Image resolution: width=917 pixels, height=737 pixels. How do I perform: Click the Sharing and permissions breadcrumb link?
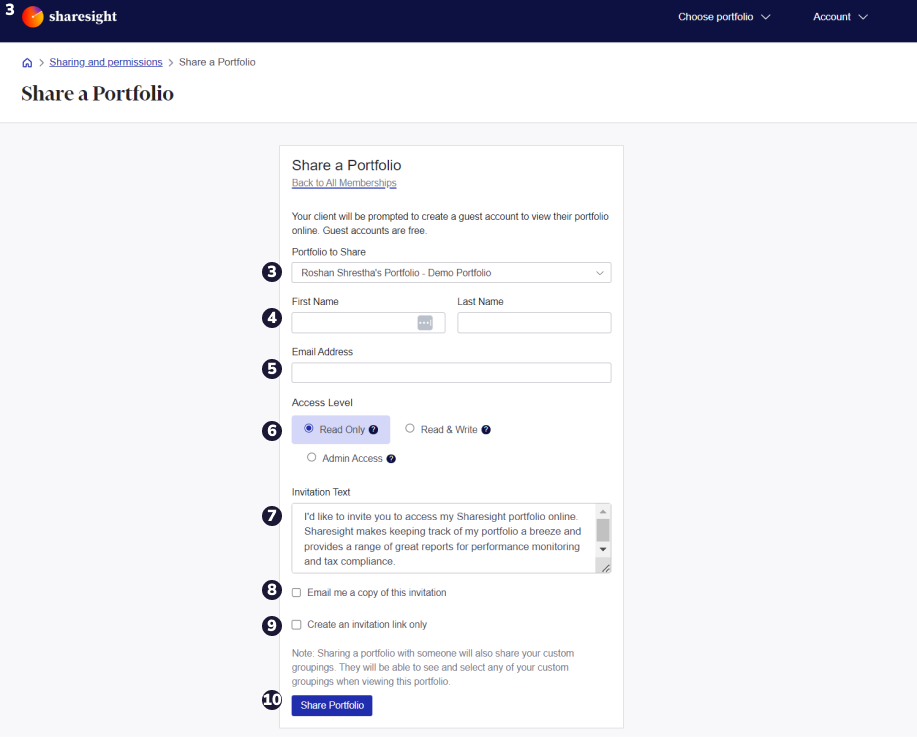105,62
